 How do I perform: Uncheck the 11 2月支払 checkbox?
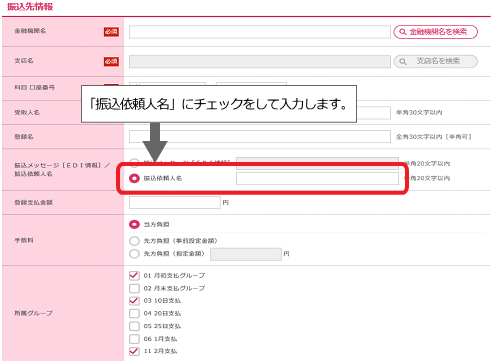click(134, 351)
